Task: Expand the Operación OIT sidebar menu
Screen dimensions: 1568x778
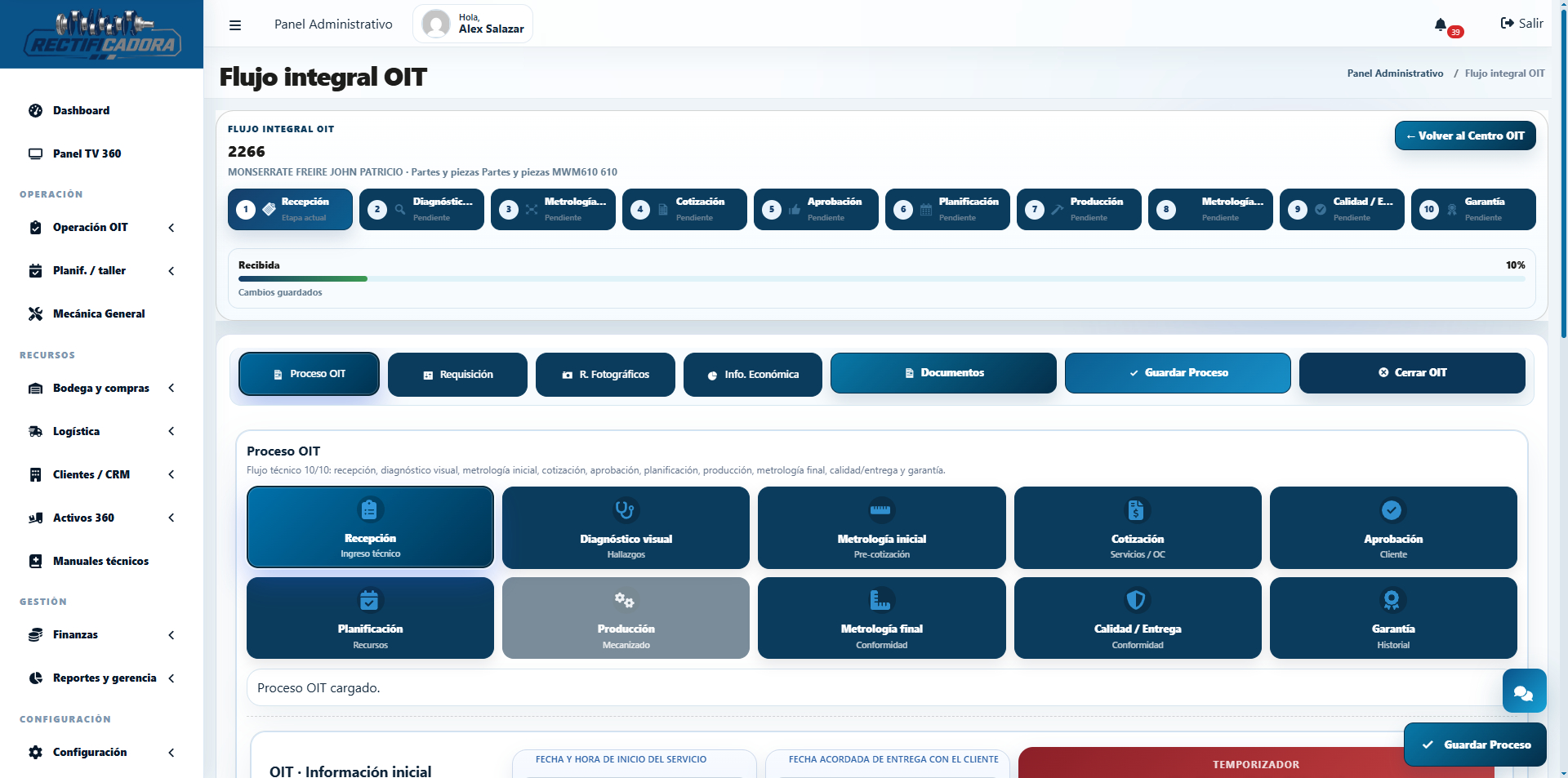Action: pos(101,227)
